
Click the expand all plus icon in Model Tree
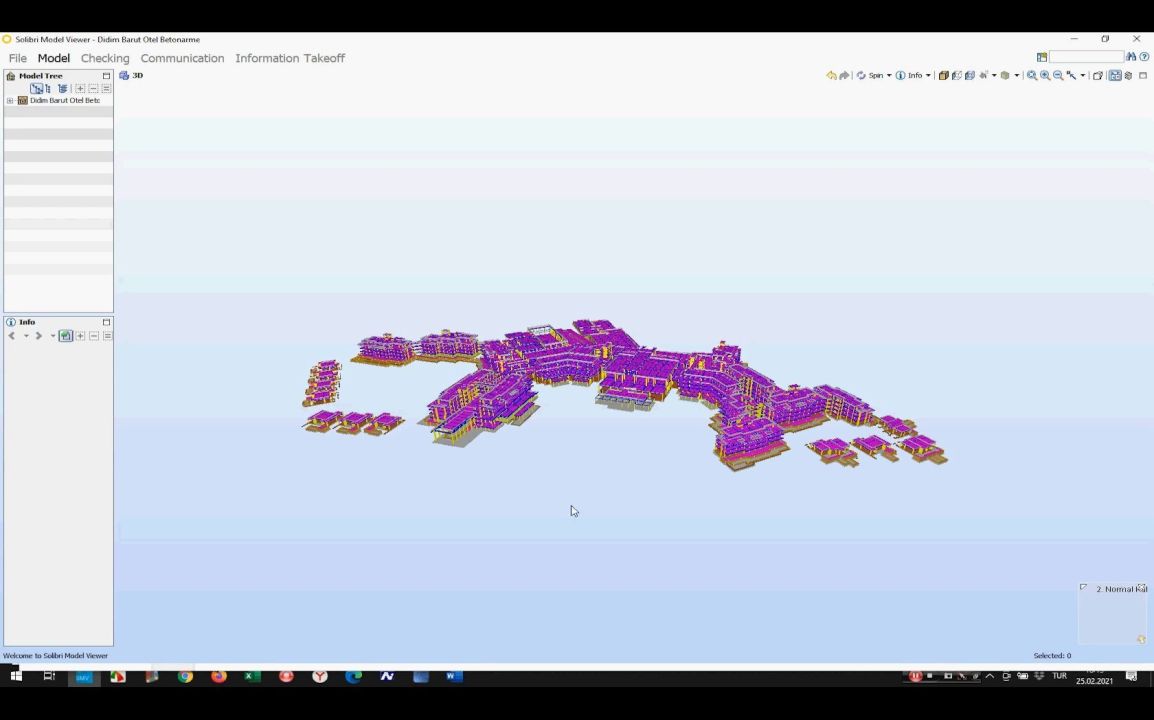coord(80,89)
